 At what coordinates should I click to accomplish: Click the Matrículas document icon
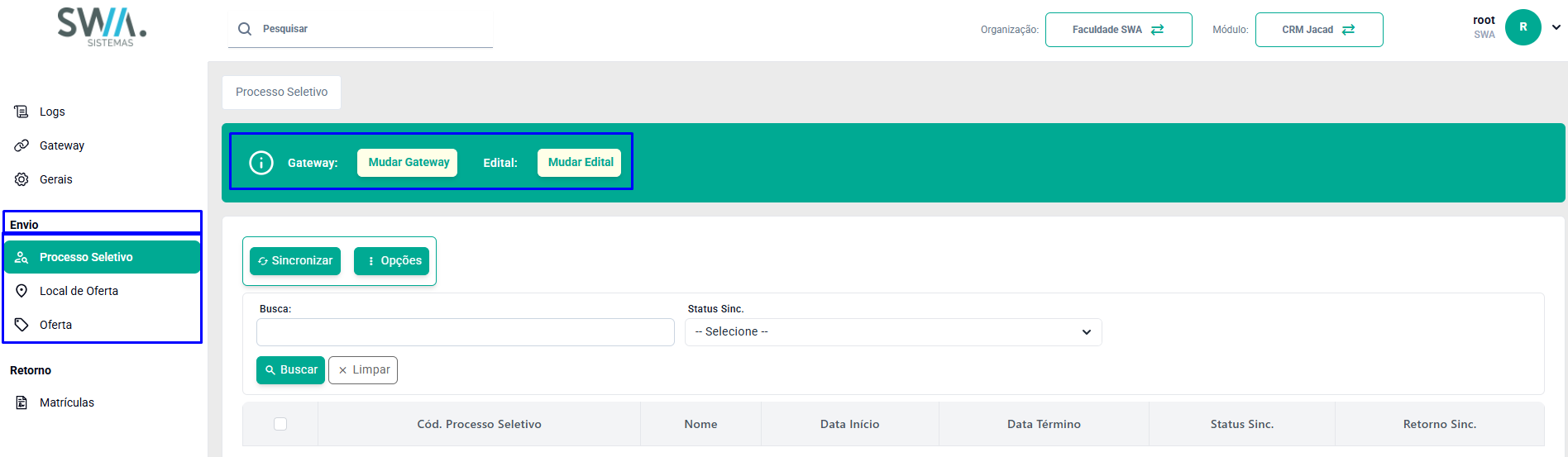click(x=22, y=402)
